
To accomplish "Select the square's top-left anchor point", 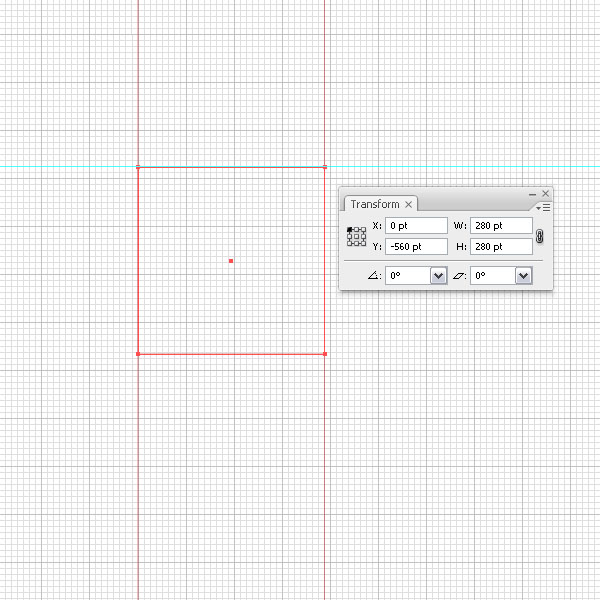I will 138,167.
